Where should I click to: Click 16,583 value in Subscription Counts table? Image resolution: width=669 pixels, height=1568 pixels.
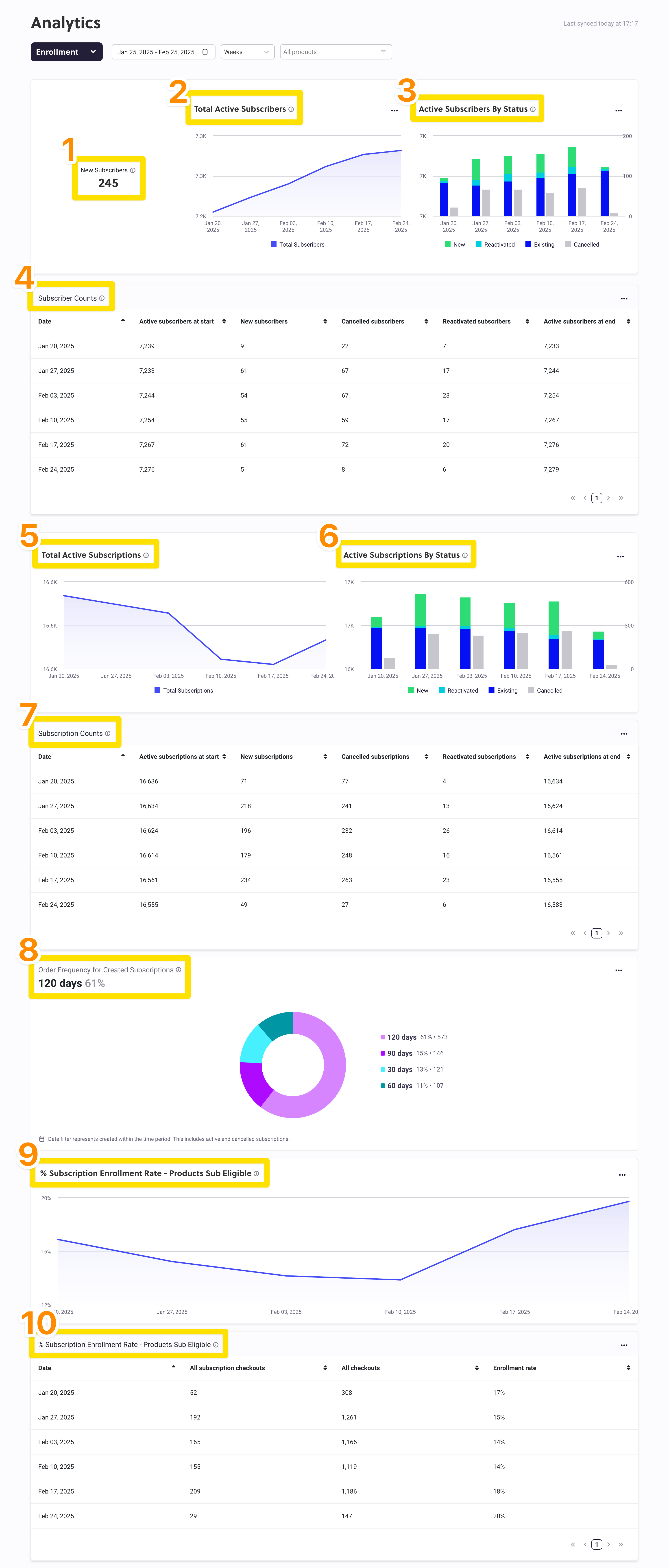[x=553, y=905]
